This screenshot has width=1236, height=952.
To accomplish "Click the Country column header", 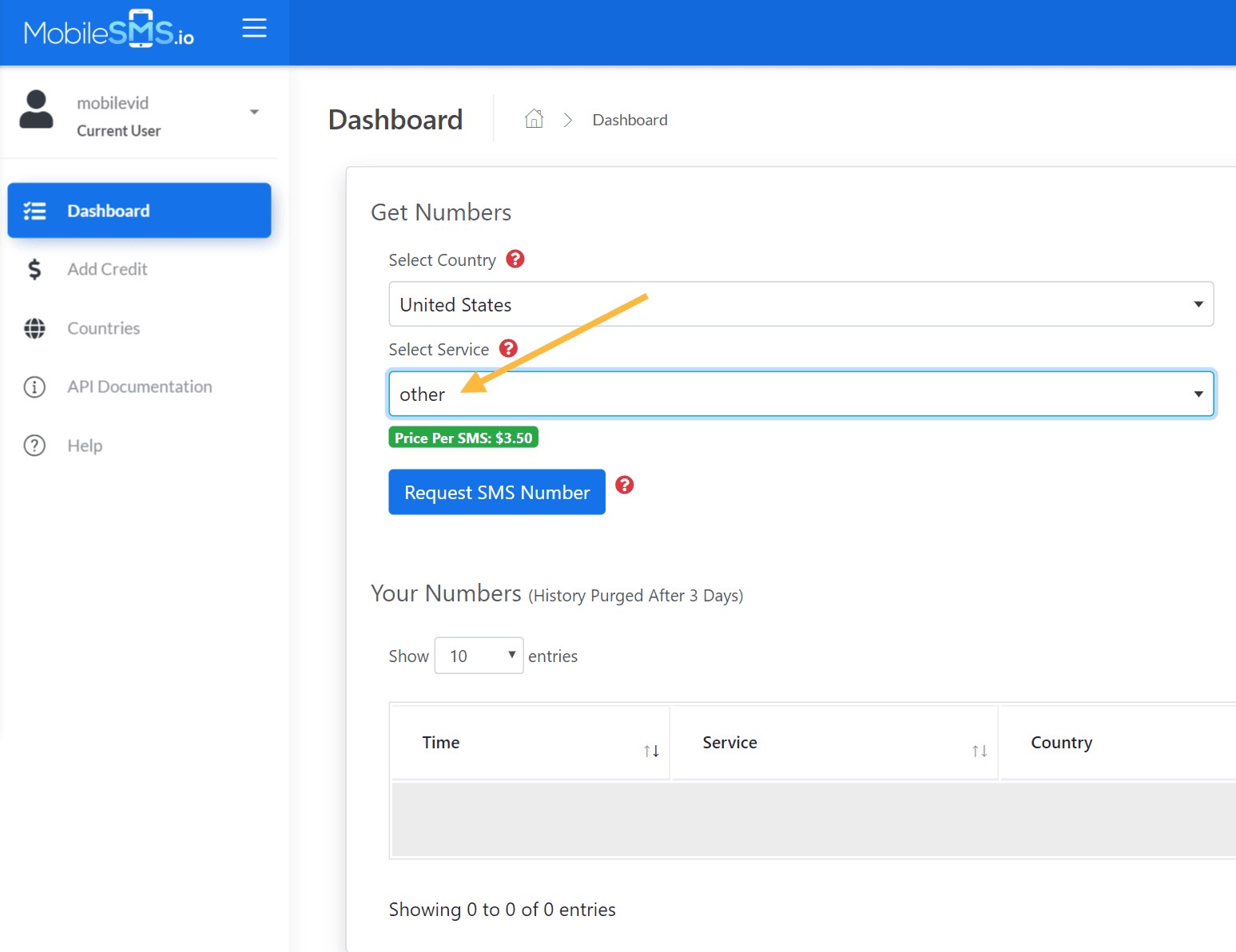I will (1061, 743).
